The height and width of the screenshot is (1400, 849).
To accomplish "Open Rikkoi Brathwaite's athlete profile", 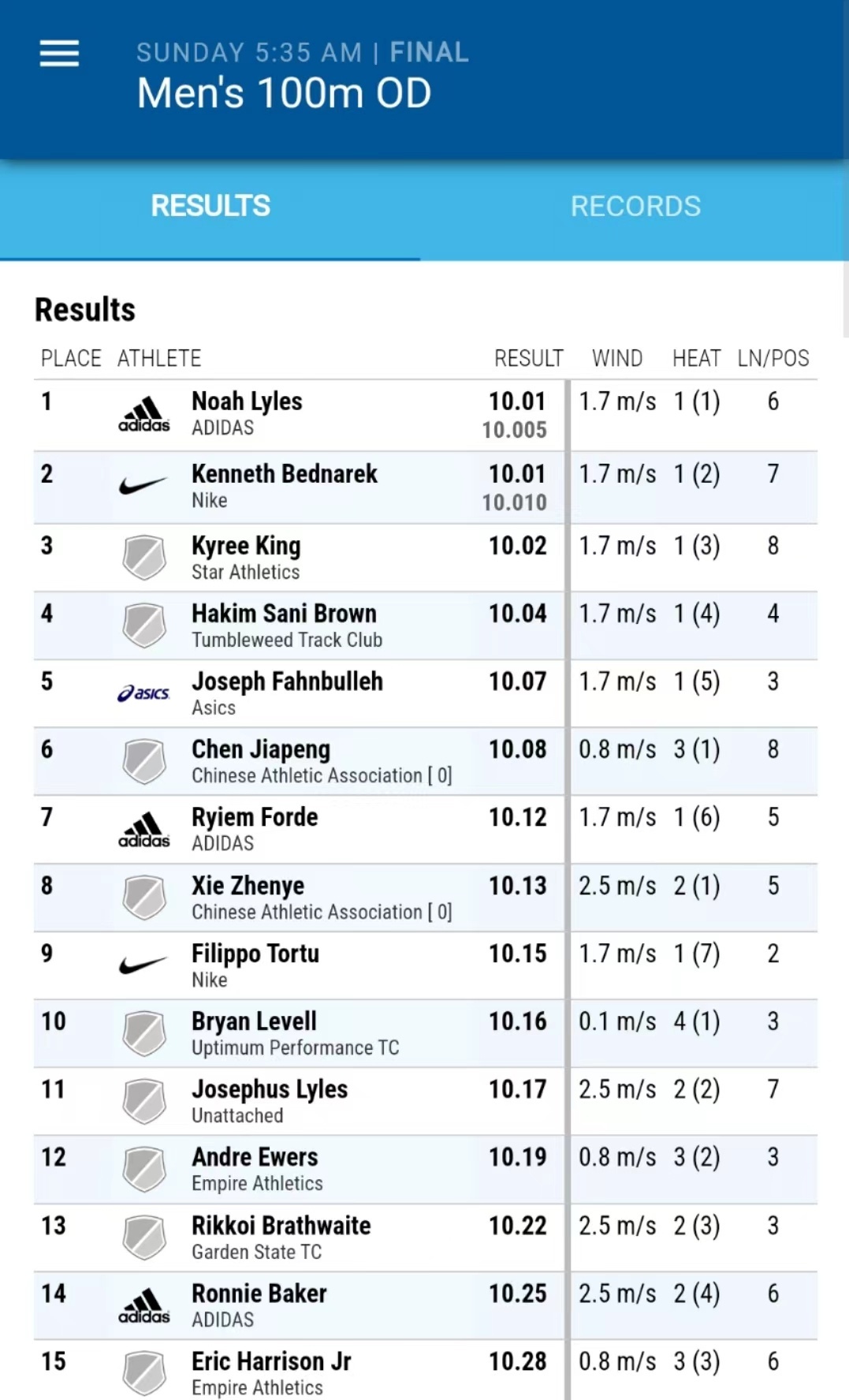I will (281, 1226).
